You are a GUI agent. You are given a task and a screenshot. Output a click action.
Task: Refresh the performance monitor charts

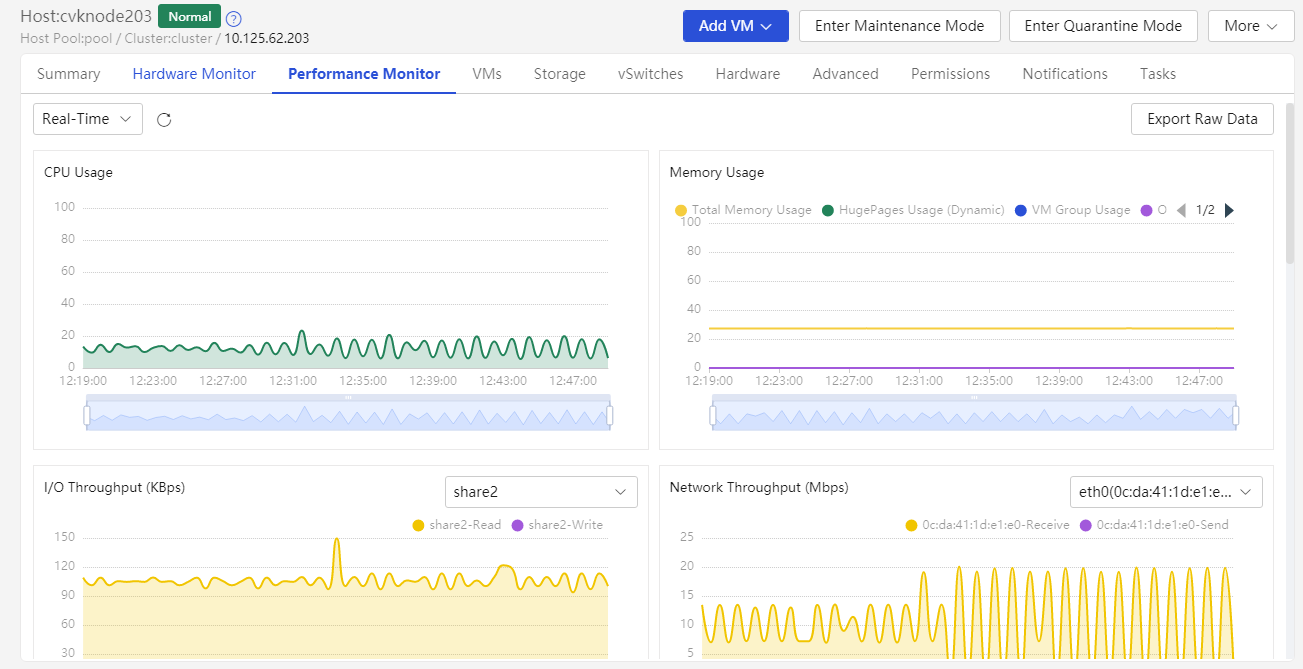click(165, 120)
